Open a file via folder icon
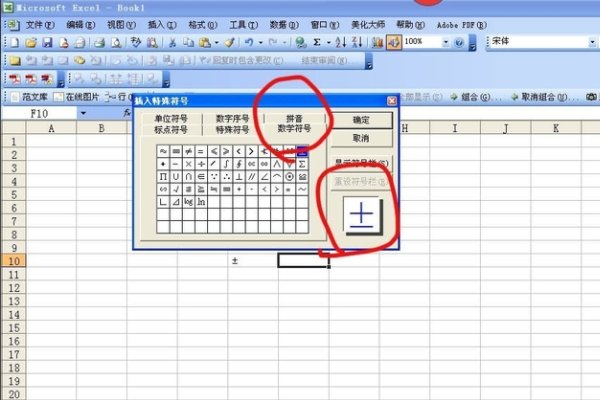 (x=31, y=42)
